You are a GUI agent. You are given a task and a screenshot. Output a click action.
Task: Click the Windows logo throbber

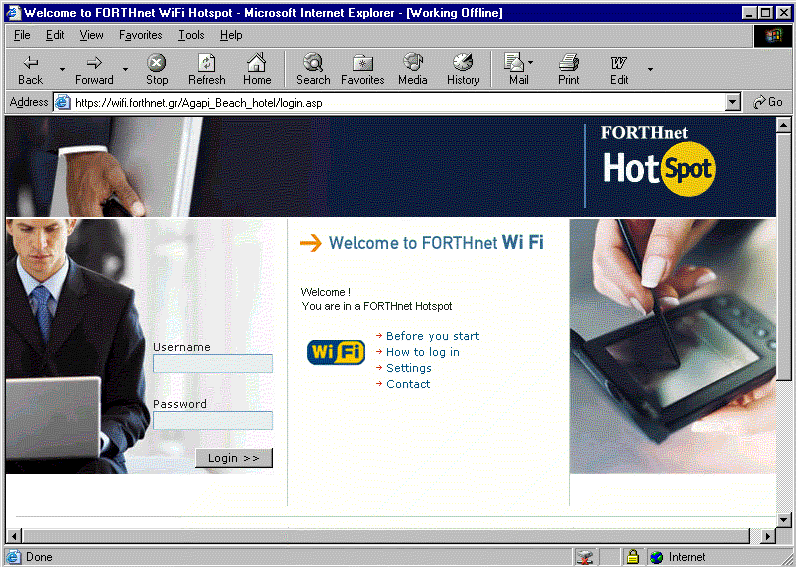click(x=773, y=36)
